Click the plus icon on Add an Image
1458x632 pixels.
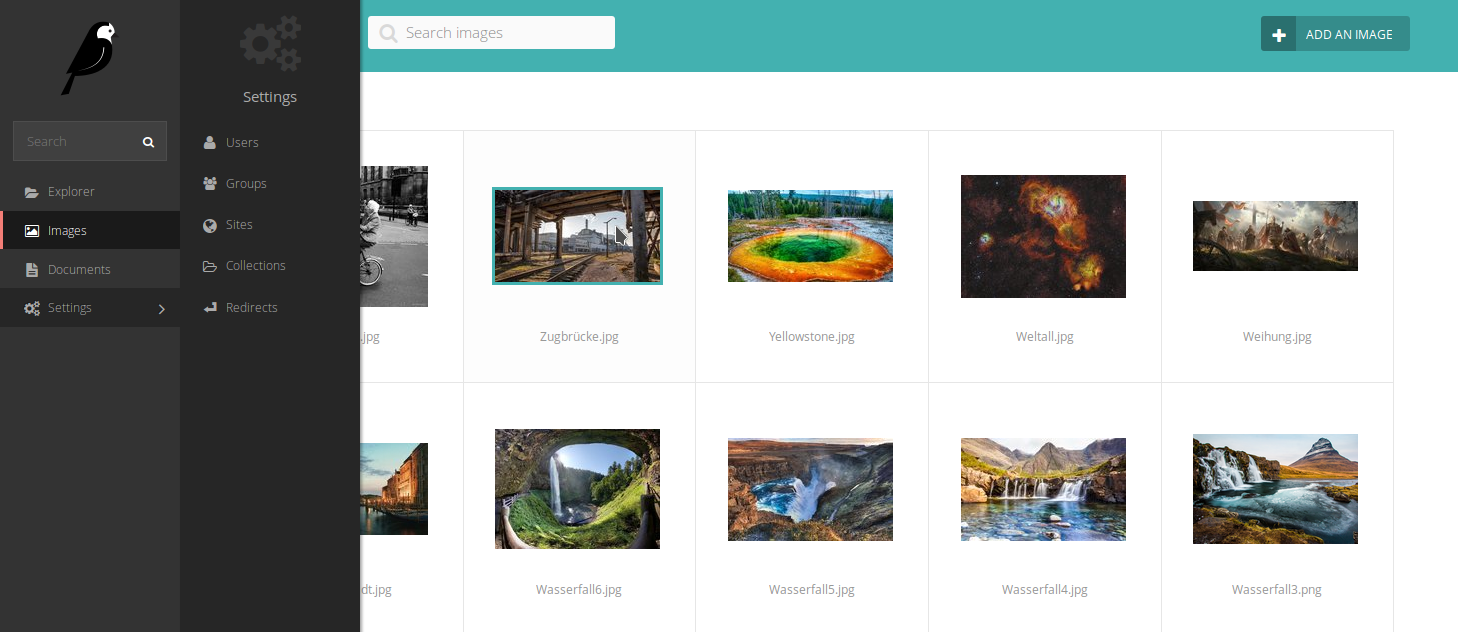click(x=1278, y=34)
